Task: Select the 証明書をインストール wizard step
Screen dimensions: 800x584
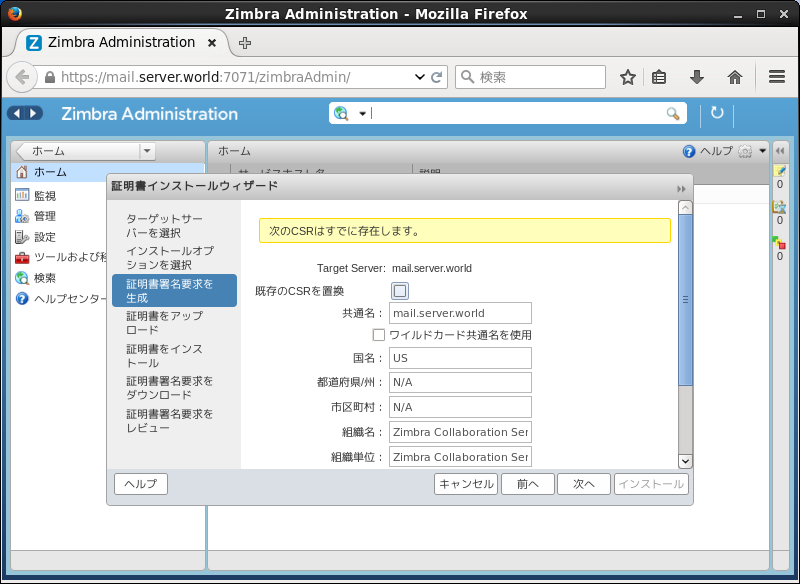Action: 174,356
